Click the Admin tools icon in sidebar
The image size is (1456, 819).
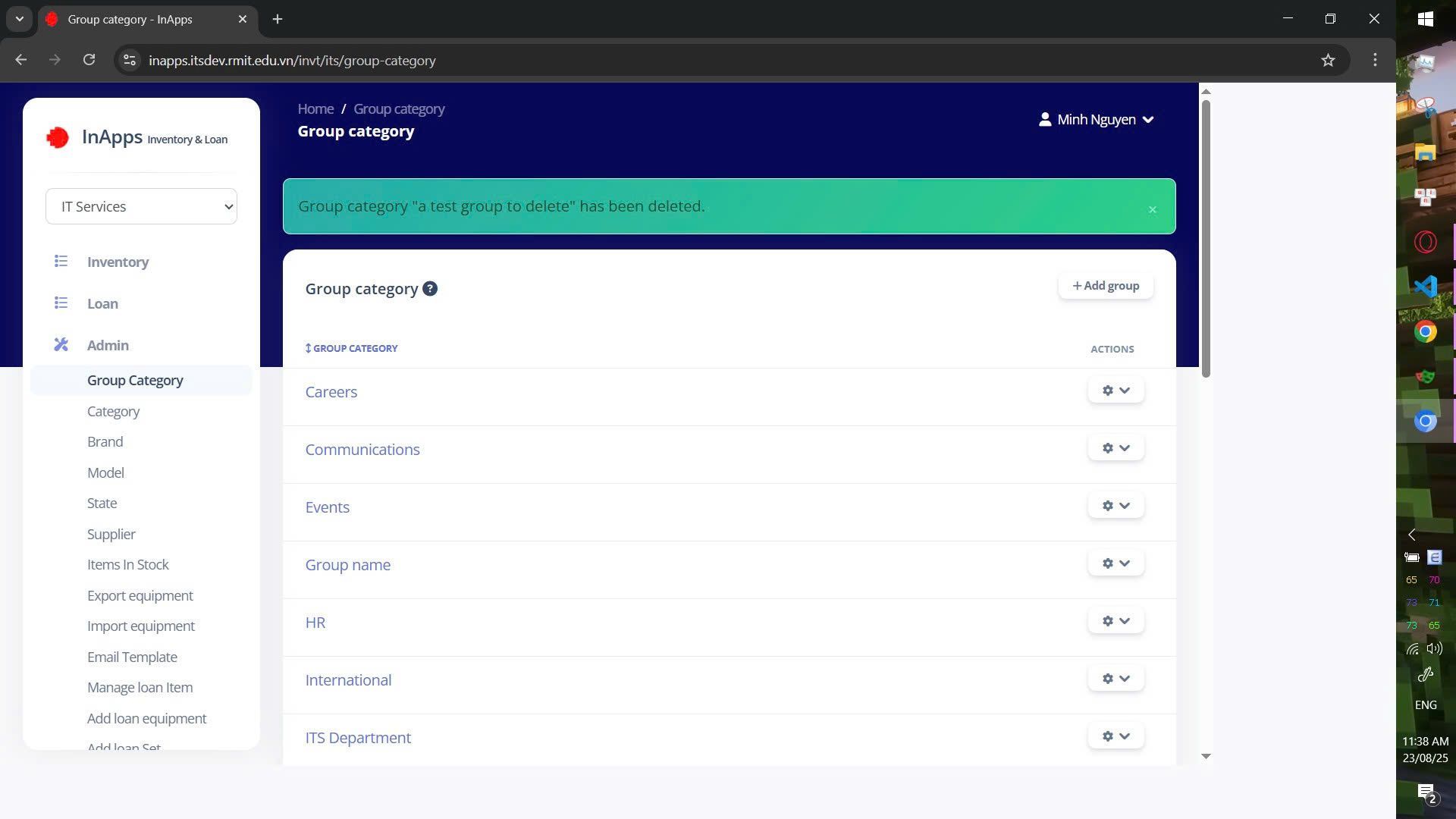[61, 345]
